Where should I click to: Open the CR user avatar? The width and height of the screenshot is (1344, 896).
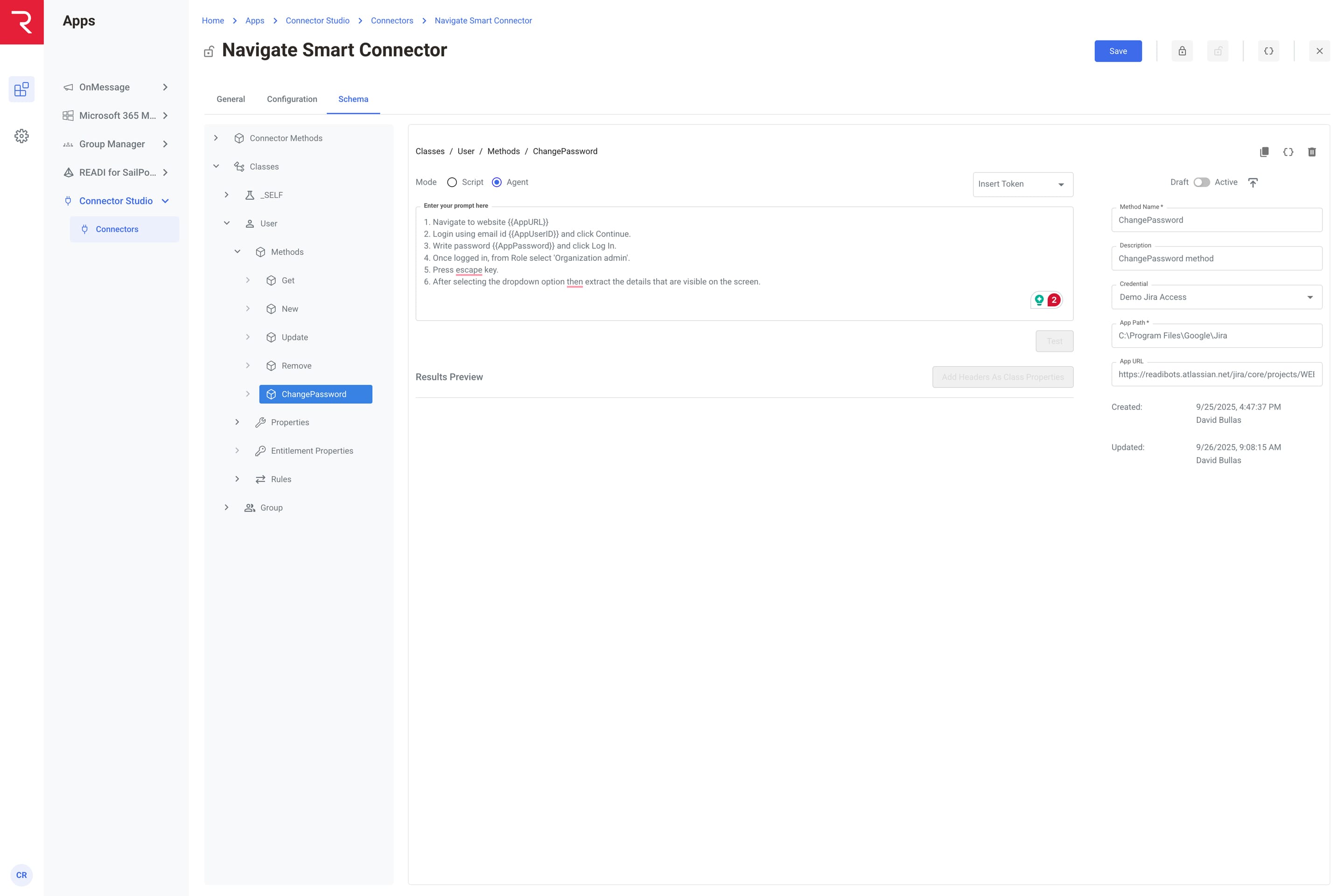22,875
